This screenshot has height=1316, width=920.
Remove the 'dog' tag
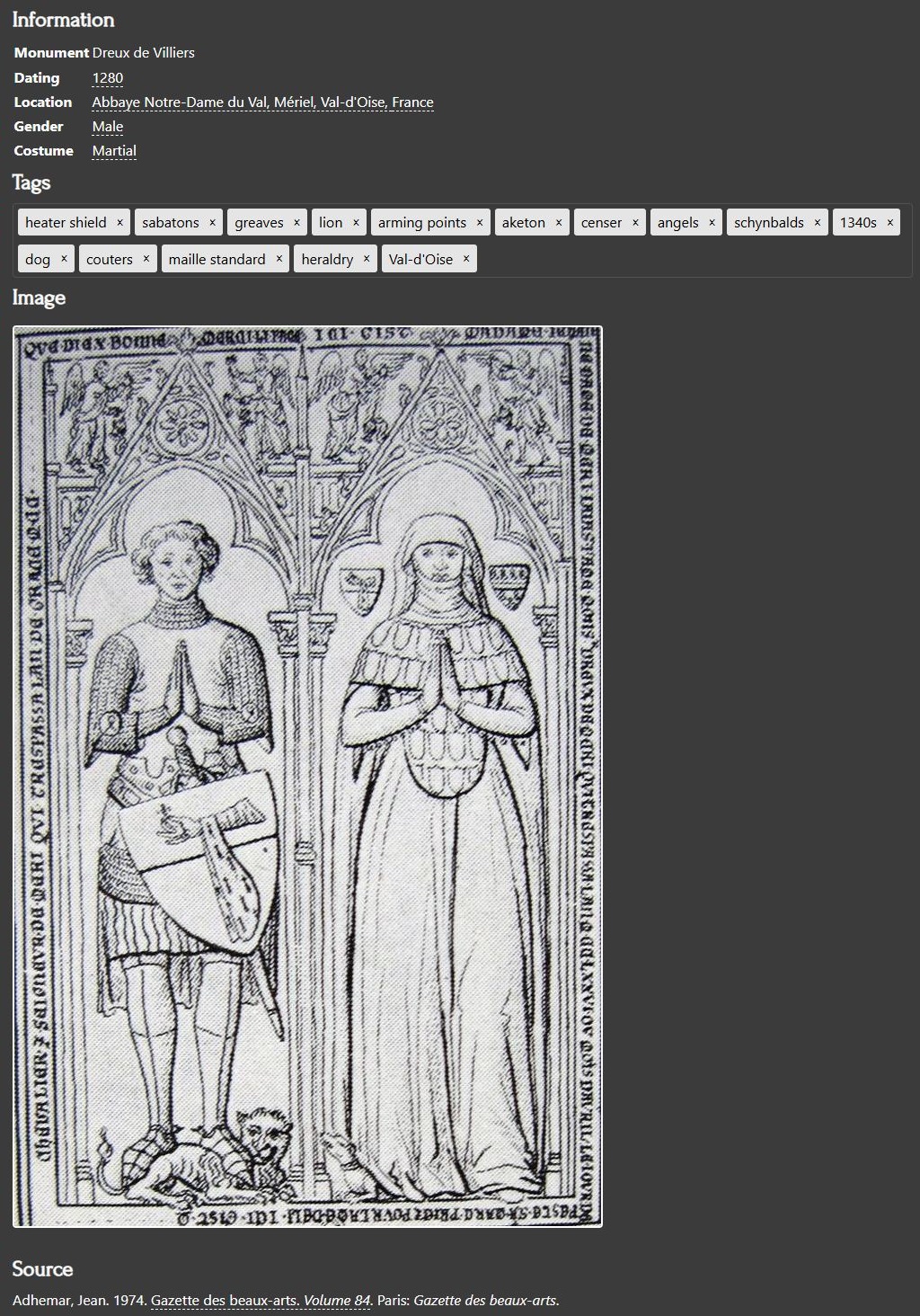tap(64, 259)
